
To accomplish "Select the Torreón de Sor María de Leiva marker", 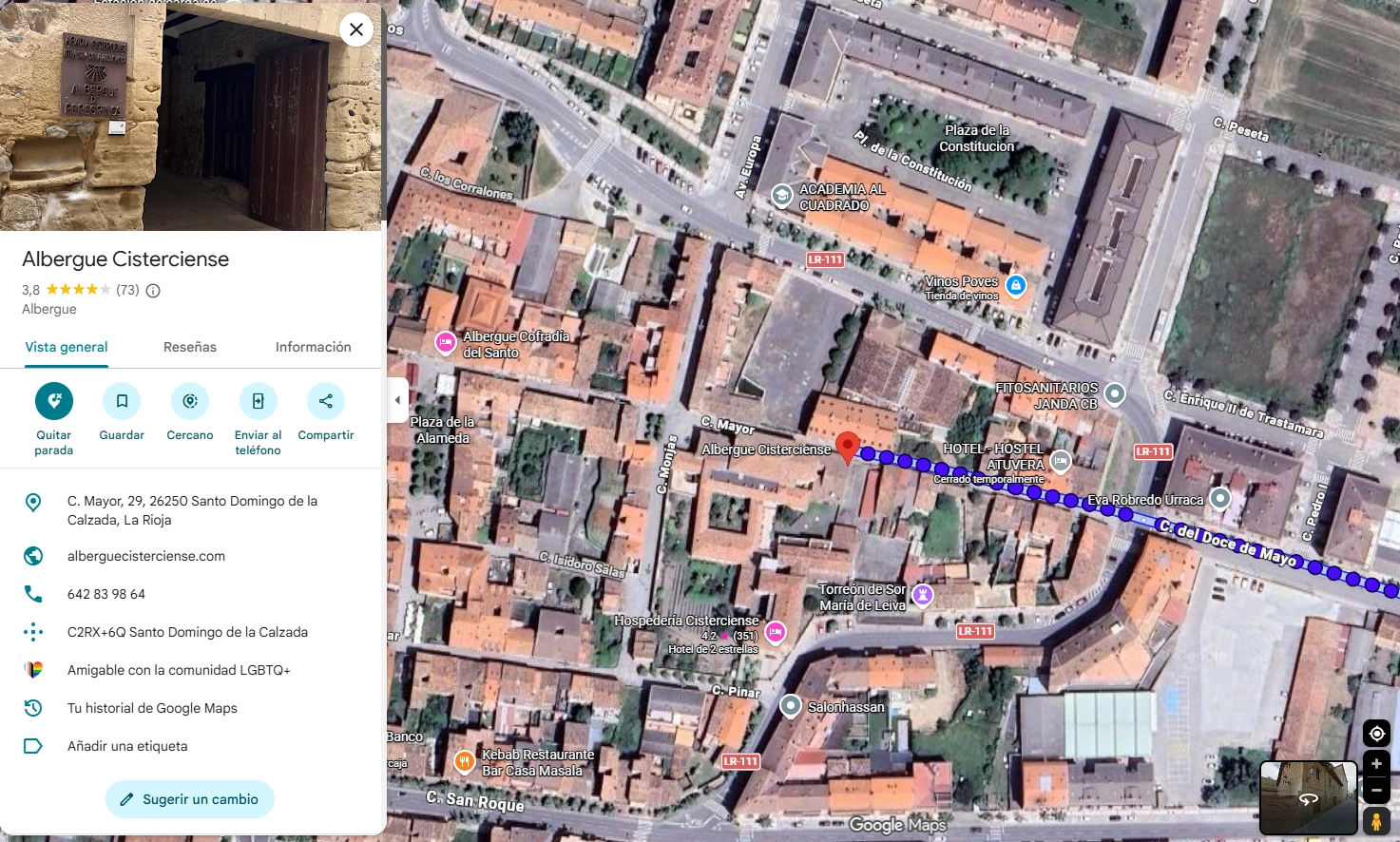I will (922, 595).
